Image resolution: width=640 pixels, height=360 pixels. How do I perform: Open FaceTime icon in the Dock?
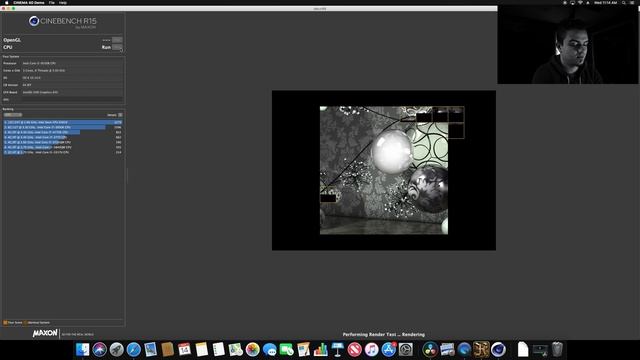tap(287, 350)
